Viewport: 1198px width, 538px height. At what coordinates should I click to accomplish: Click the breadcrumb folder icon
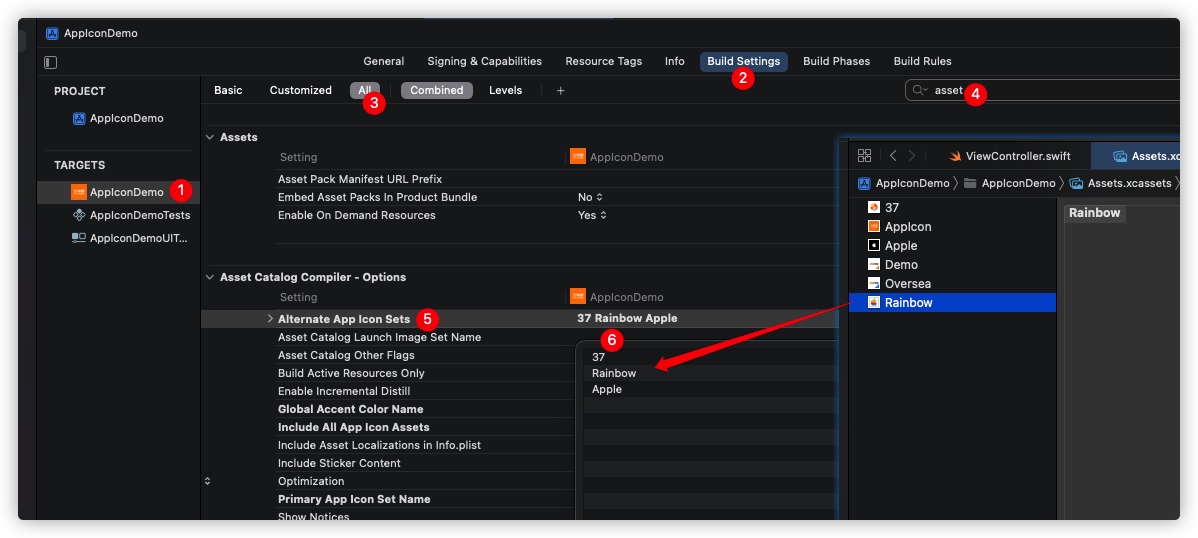coord(970,183)
